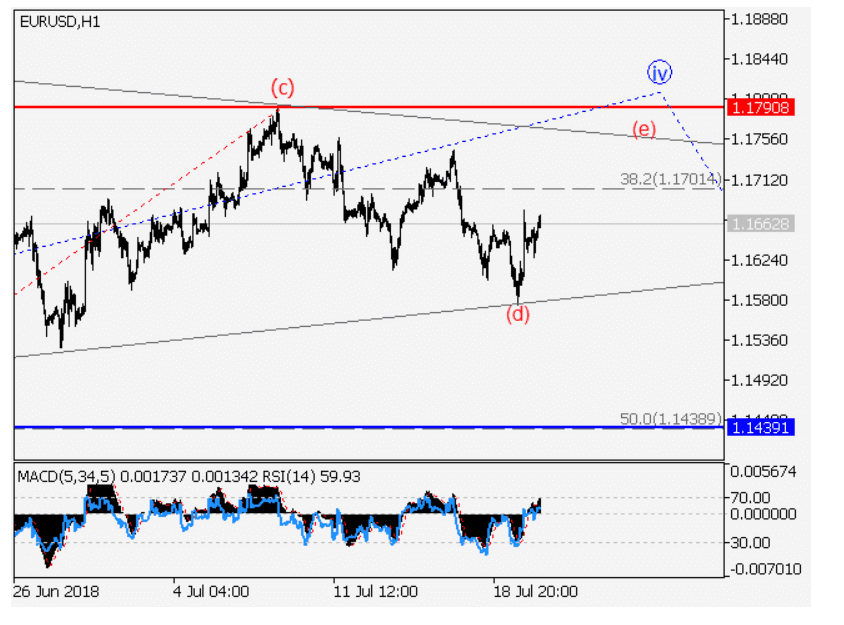Click the 1.18880 price axis value
This screenshot has width=844, height=625.
tap(761, 19)
